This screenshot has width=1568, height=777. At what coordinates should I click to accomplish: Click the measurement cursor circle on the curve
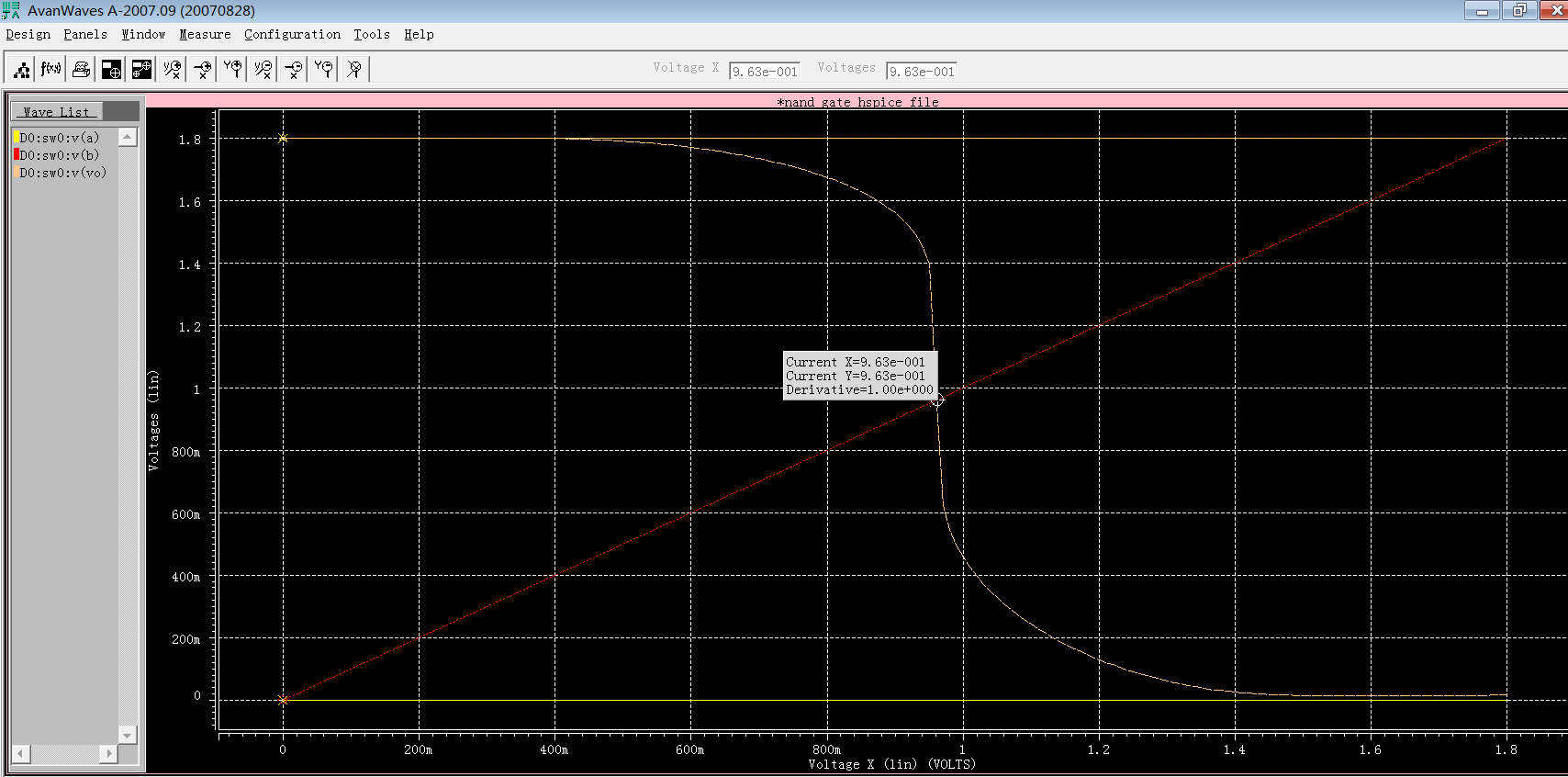937,400
